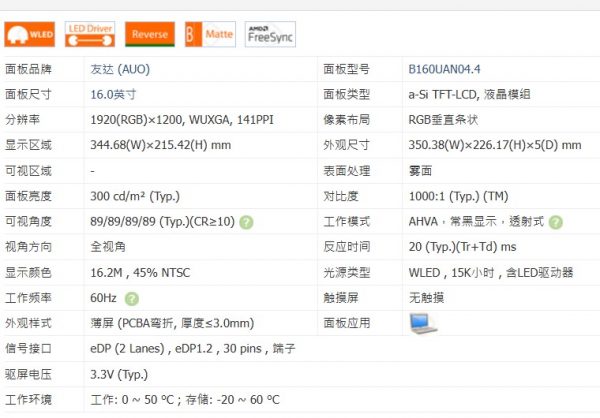Click green help icon beside 60Hz
600x418 pixels.
click(131, 298)
